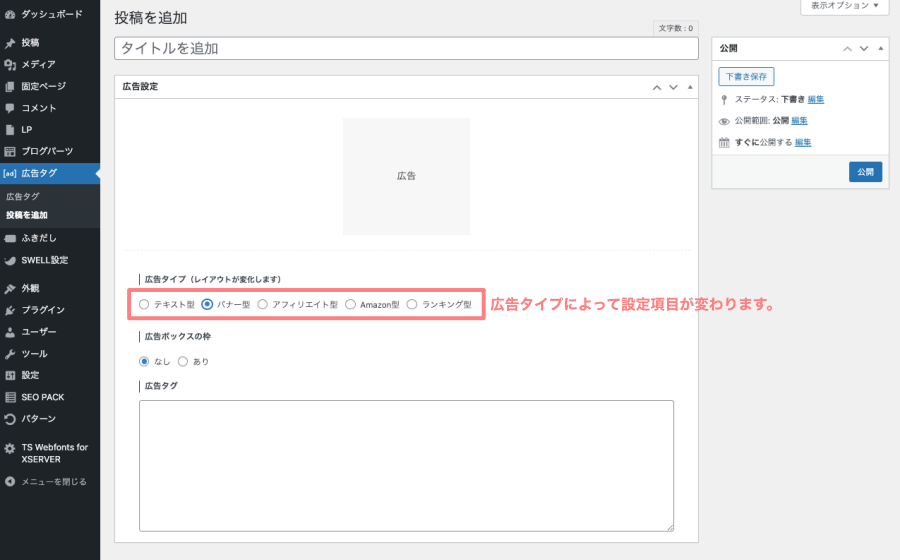The height and width of the screenshot is (560, 900).
Task: Select the テキスト型 ad type radio
Action: click(x=144, y=305)
